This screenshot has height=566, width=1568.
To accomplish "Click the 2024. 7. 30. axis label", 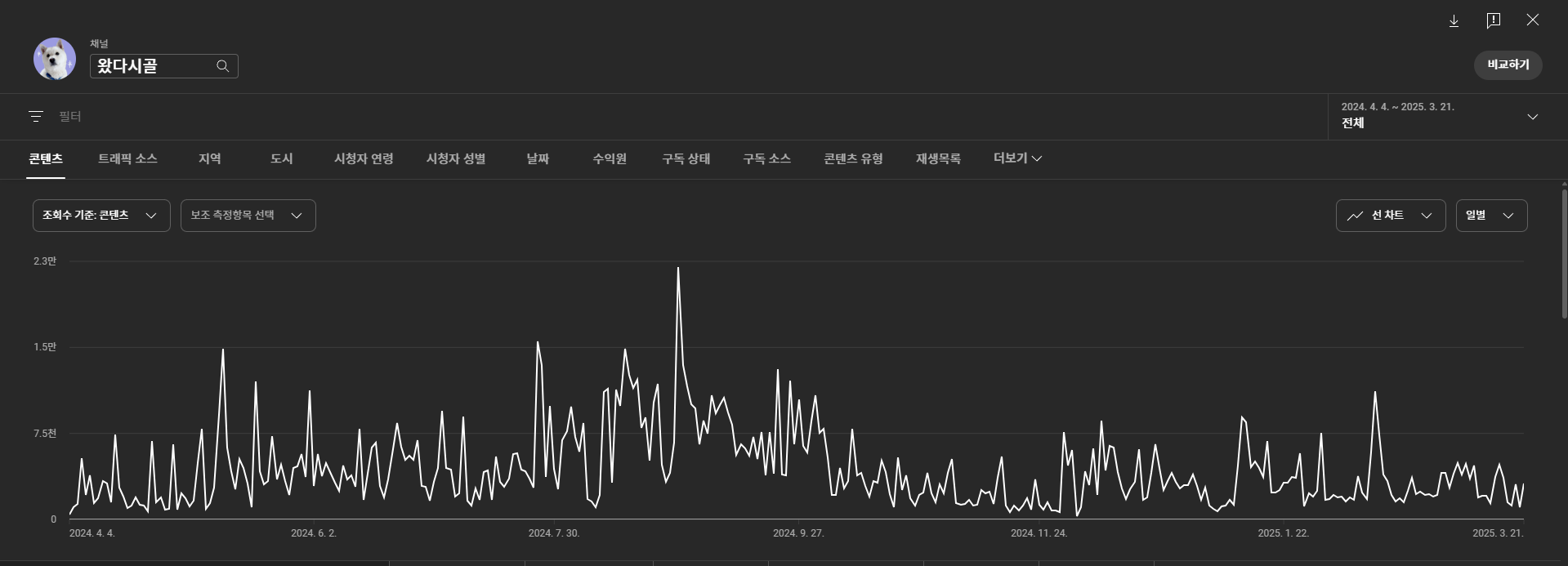I will (x=554, y=533).
